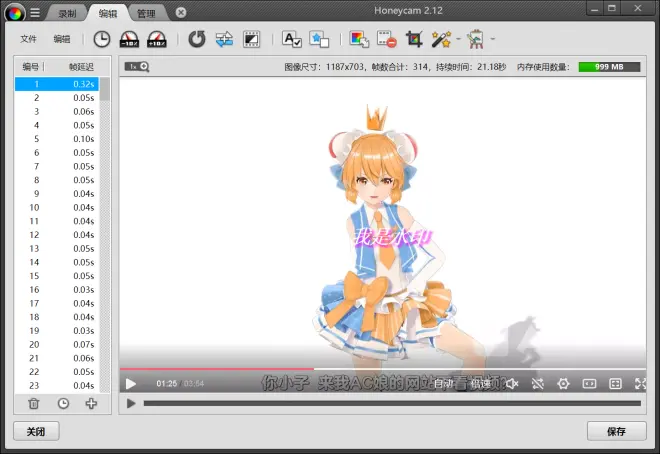Screen dimensions: 660x454
Task: Click the 关闭 button
Action: point(36,431)
